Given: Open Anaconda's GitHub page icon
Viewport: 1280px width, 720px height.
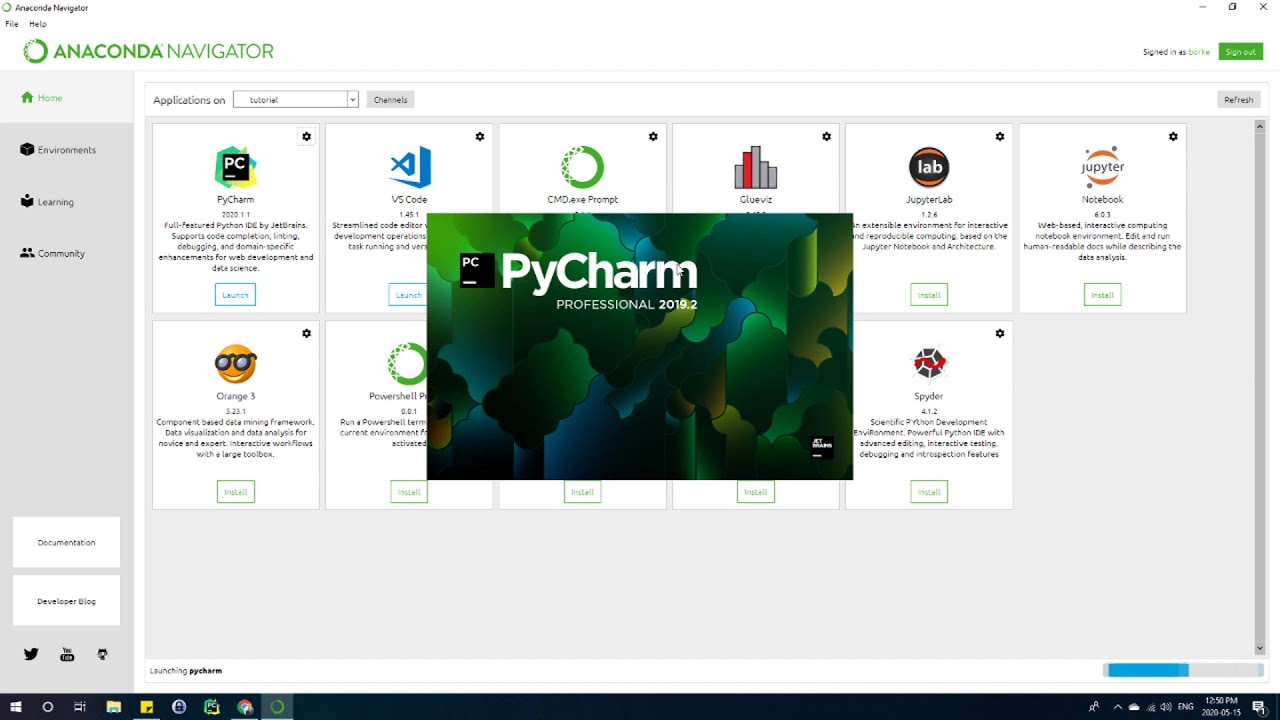Looking at the screenshot, I should click(x=102, y=654).
